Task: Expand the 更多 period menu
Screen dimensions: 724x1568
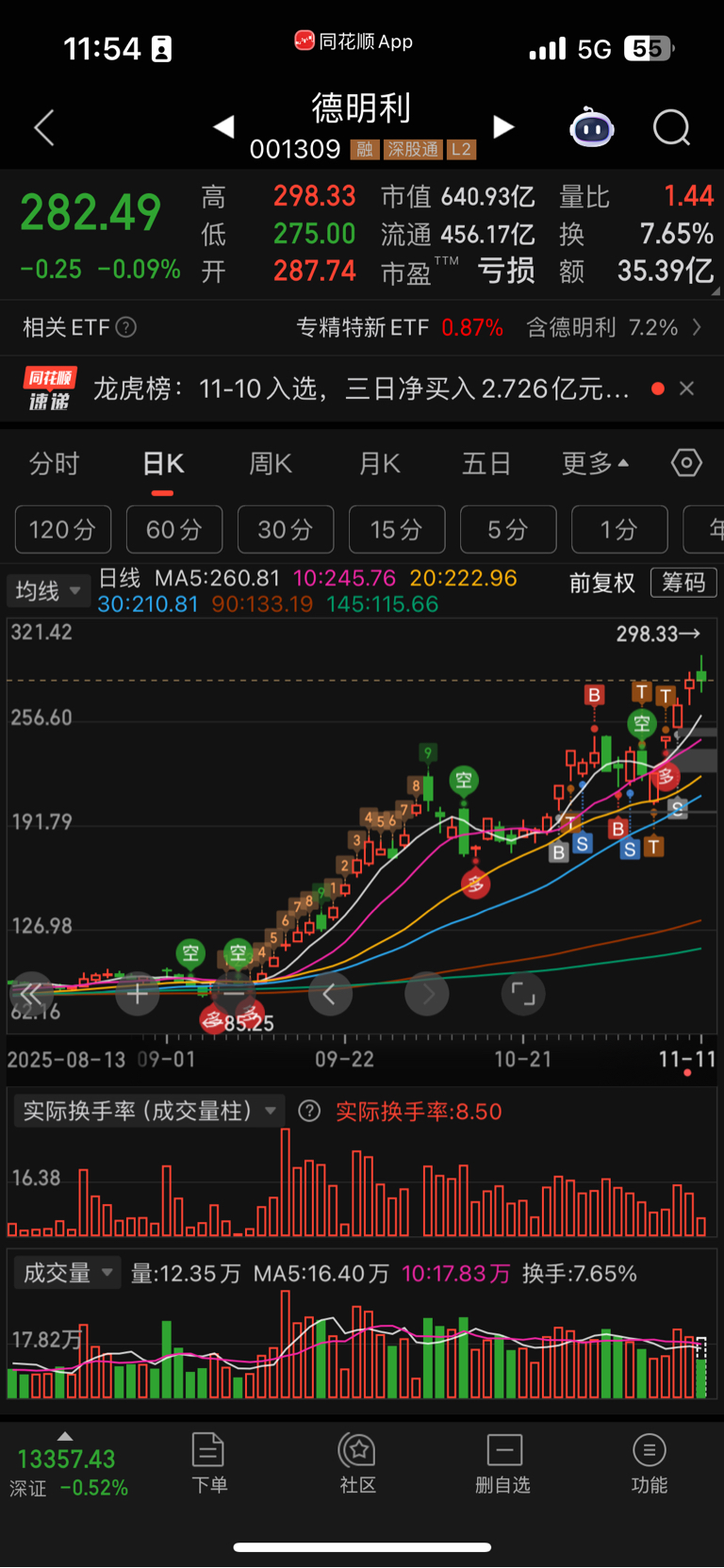Action: pos(595,464)
